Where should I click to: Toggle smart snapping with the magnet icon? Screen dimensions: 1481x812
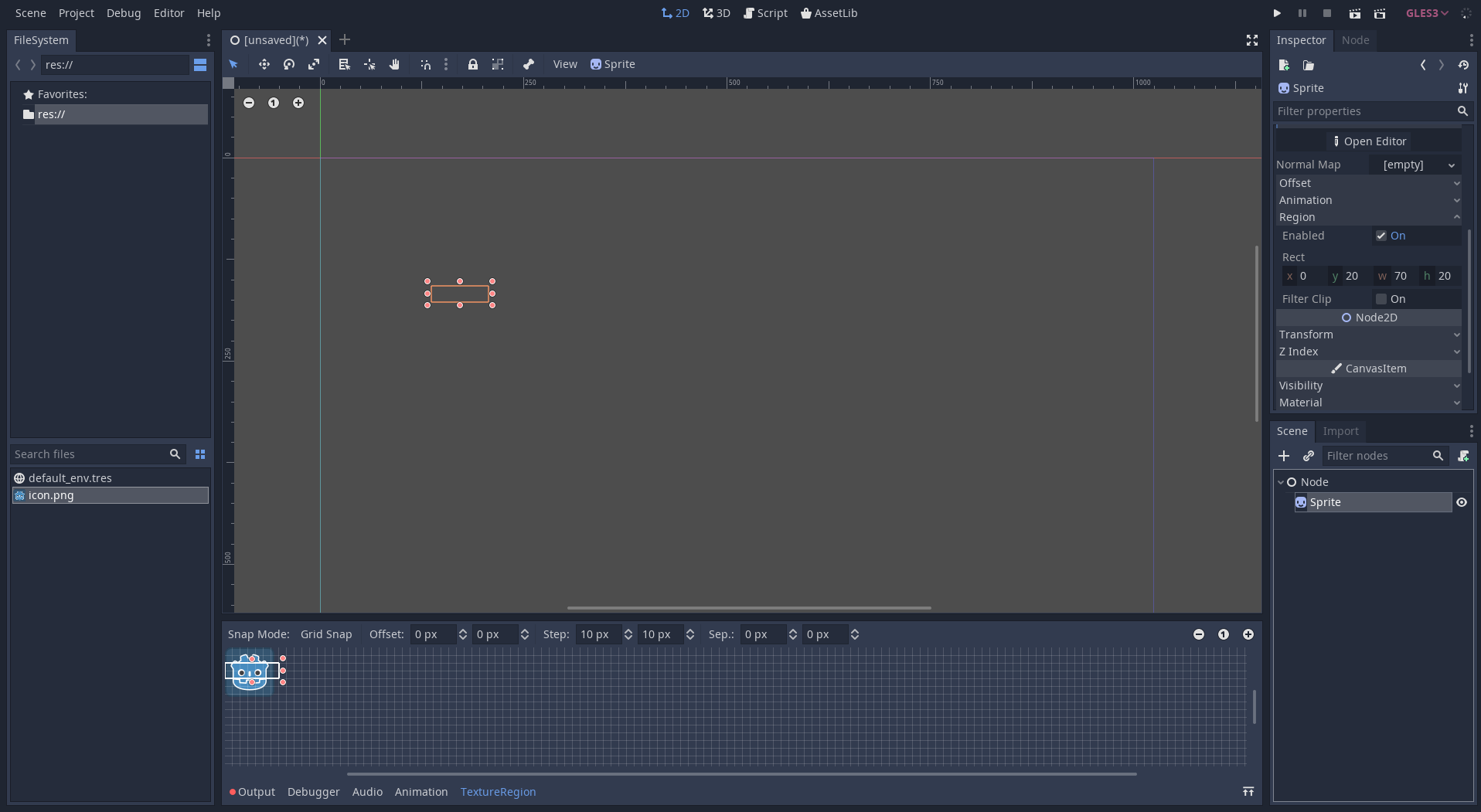click(425, 64)
